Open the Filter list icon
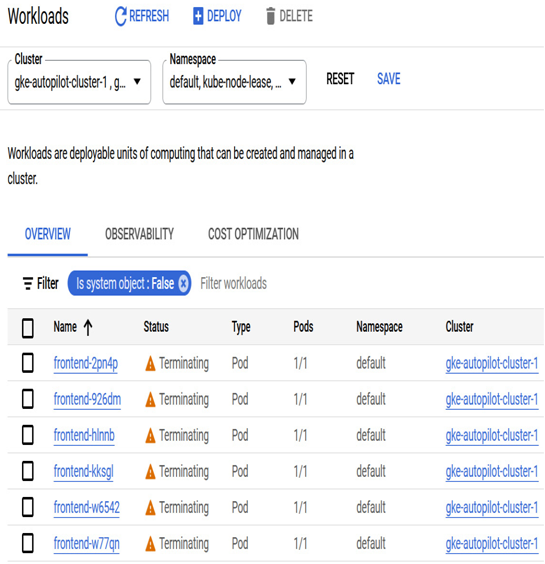This screenshot has width=545, height=564. click(x=28, y=283)
